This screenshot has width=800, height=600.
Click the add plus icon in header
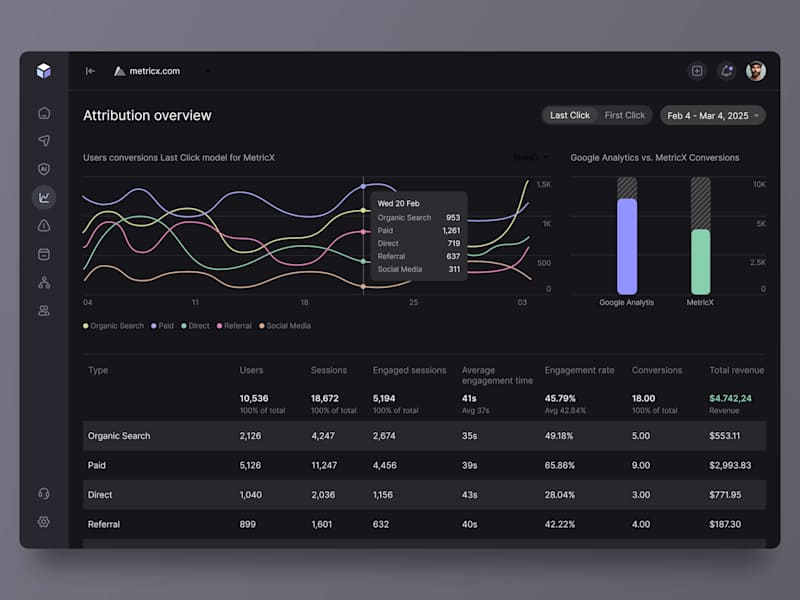point(697,71)
